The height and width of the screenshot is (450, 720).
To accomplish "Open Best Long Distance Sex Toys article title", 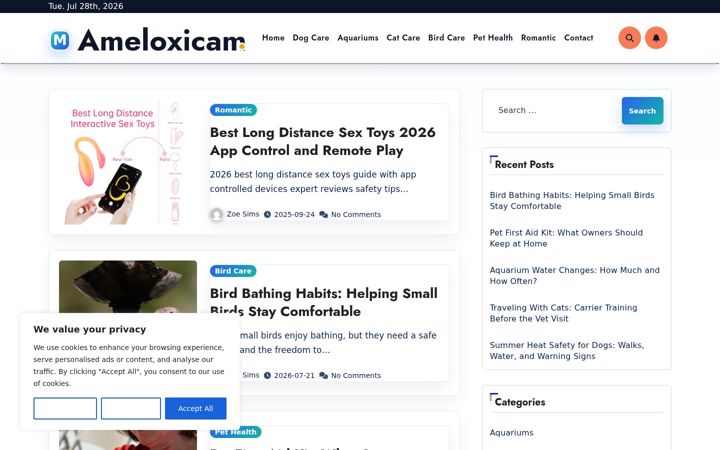I will point(322,141).
